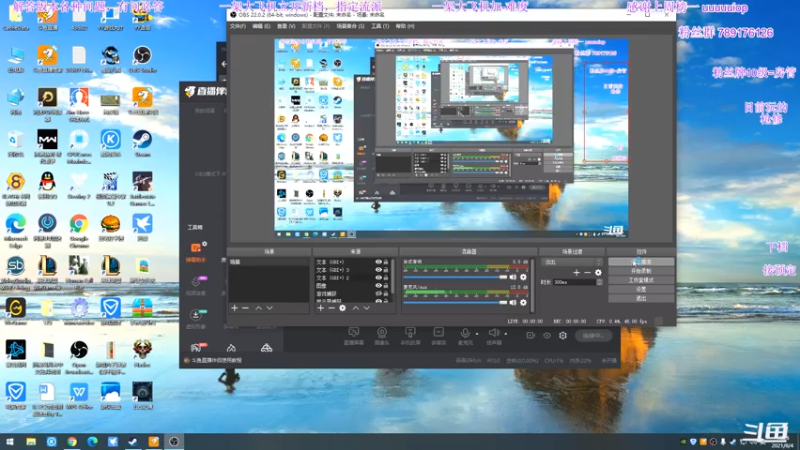Open the 查看(V) menu in OBS
This screenshot has width=800, height=450.
[x=286, y=26]
